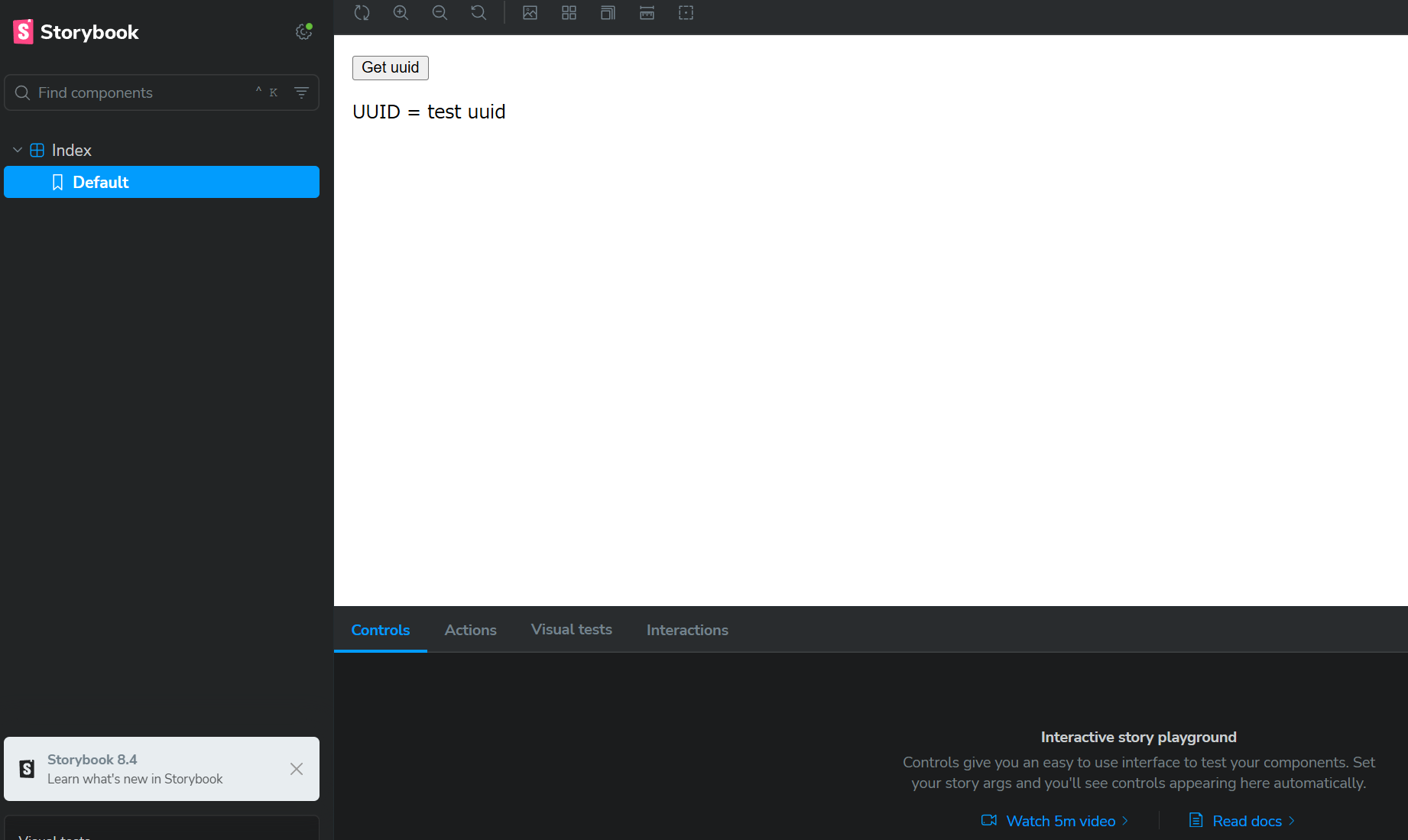Toggle the measure tool with the ruler icon
Image resolution: width=1408 pixels, height=840 pixels.
(647, 13)
